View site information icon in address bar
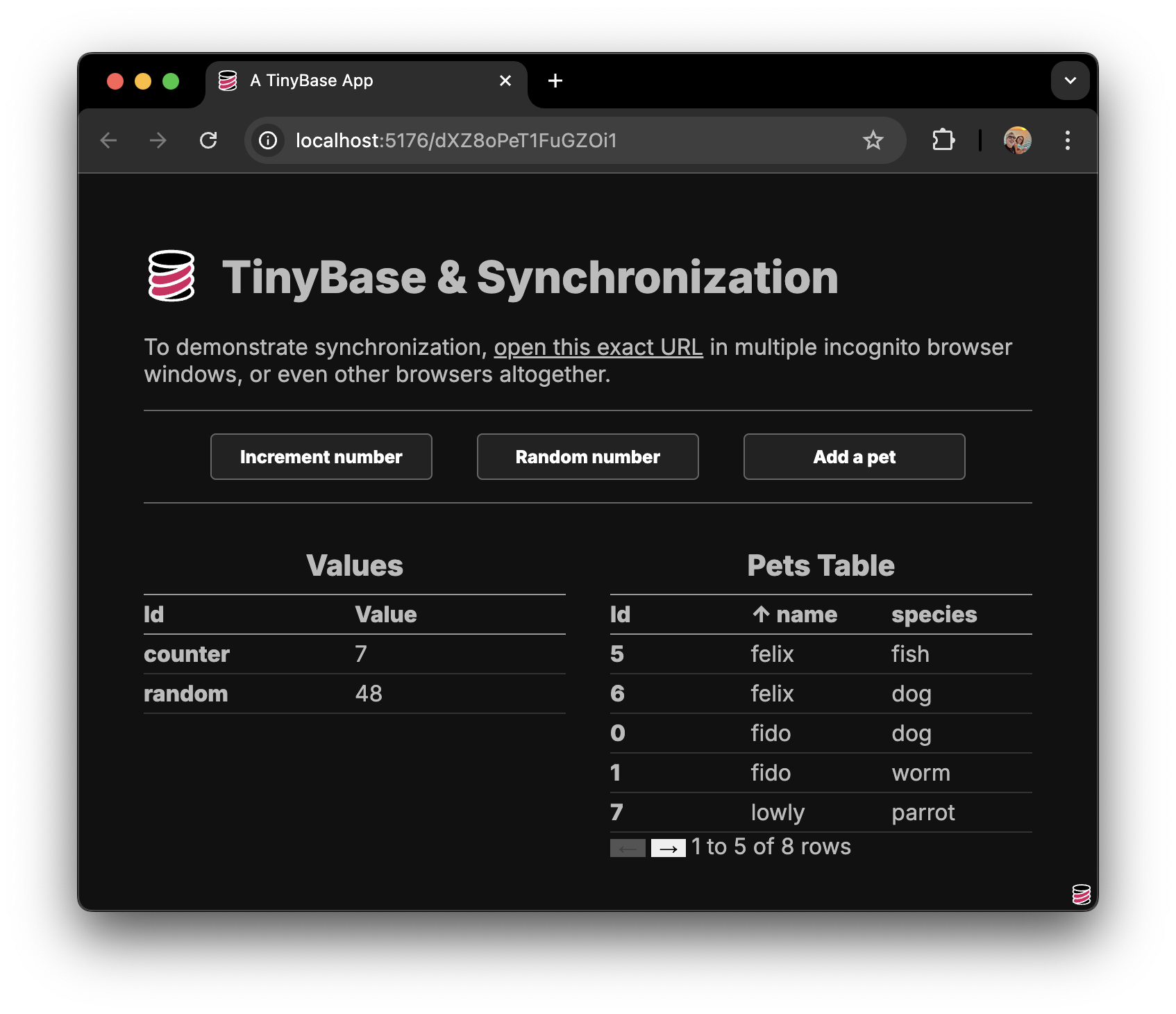 click(268, 141)
